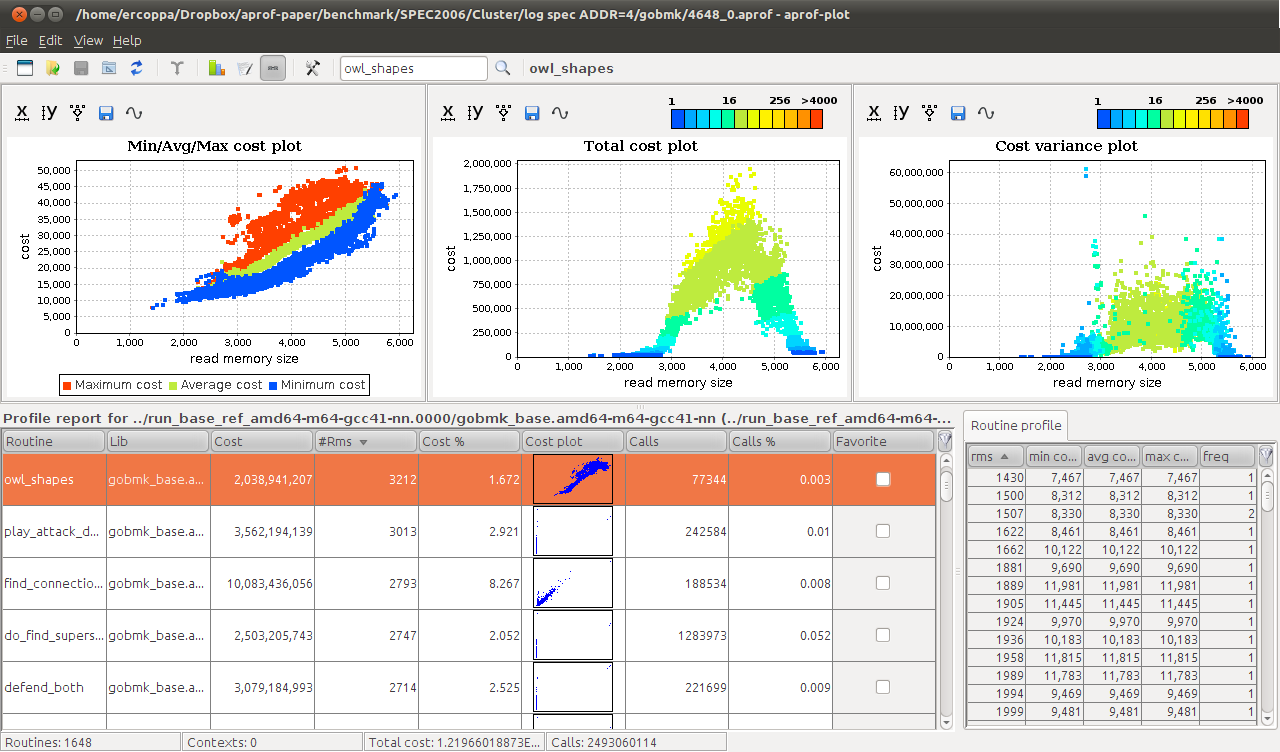Mark find_connectio routine as Favorite
The image size is (1280, 752).
(x=883, y=583)
